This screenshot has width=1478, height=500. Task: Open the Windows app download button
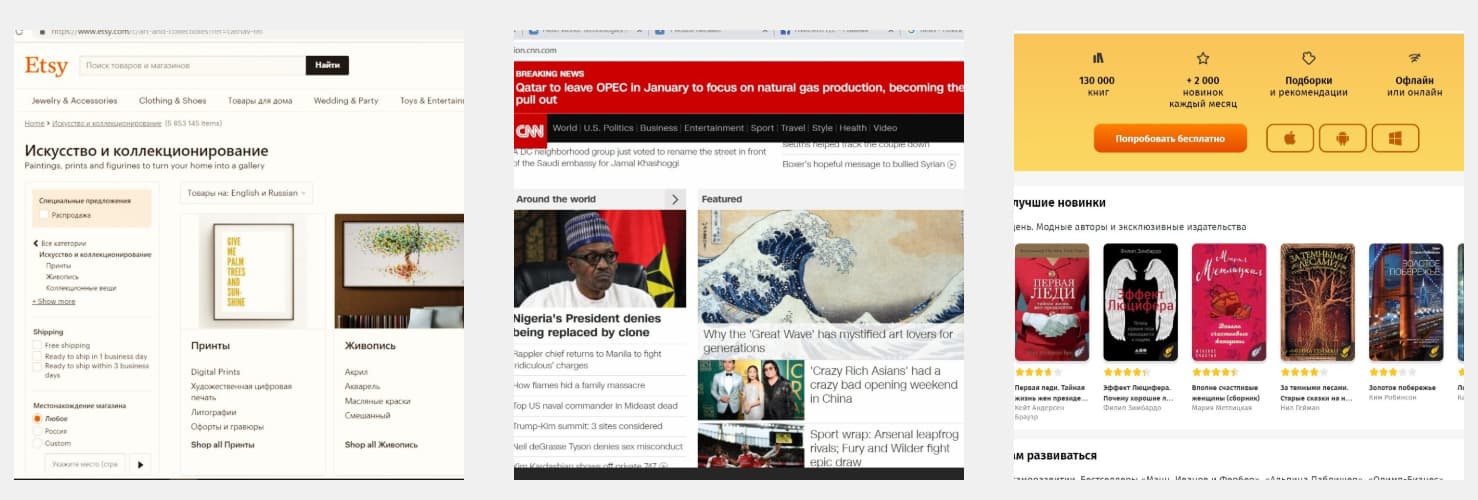tap(1395, 138)
